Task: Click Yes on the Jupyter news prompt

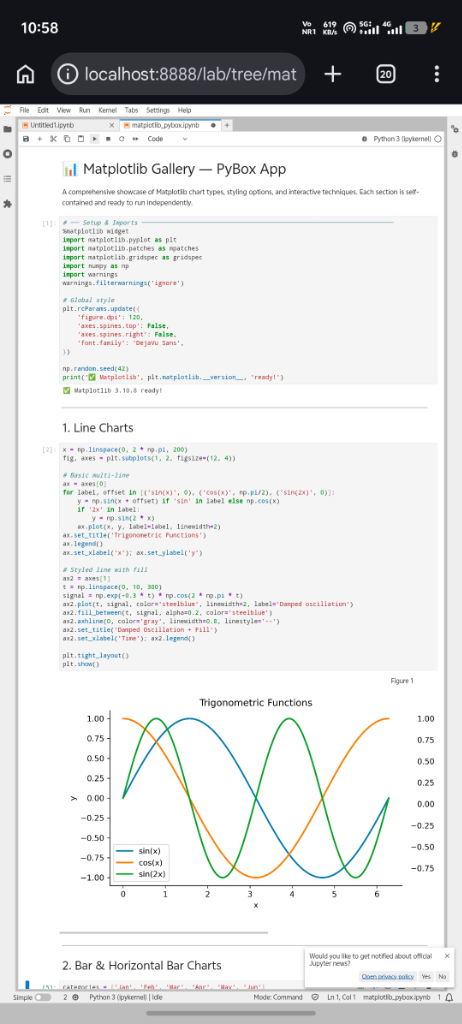Action: 426,976
